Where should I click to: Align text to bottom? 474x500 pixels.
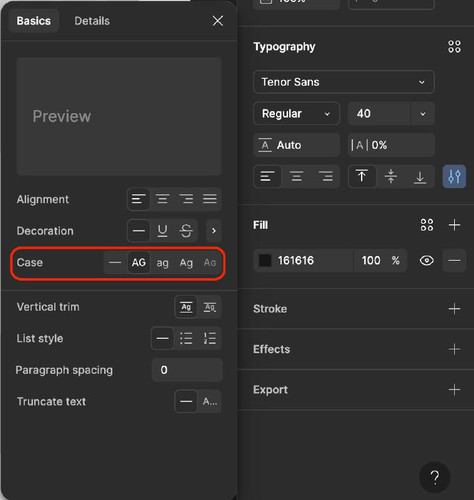[x=420, y=176]
